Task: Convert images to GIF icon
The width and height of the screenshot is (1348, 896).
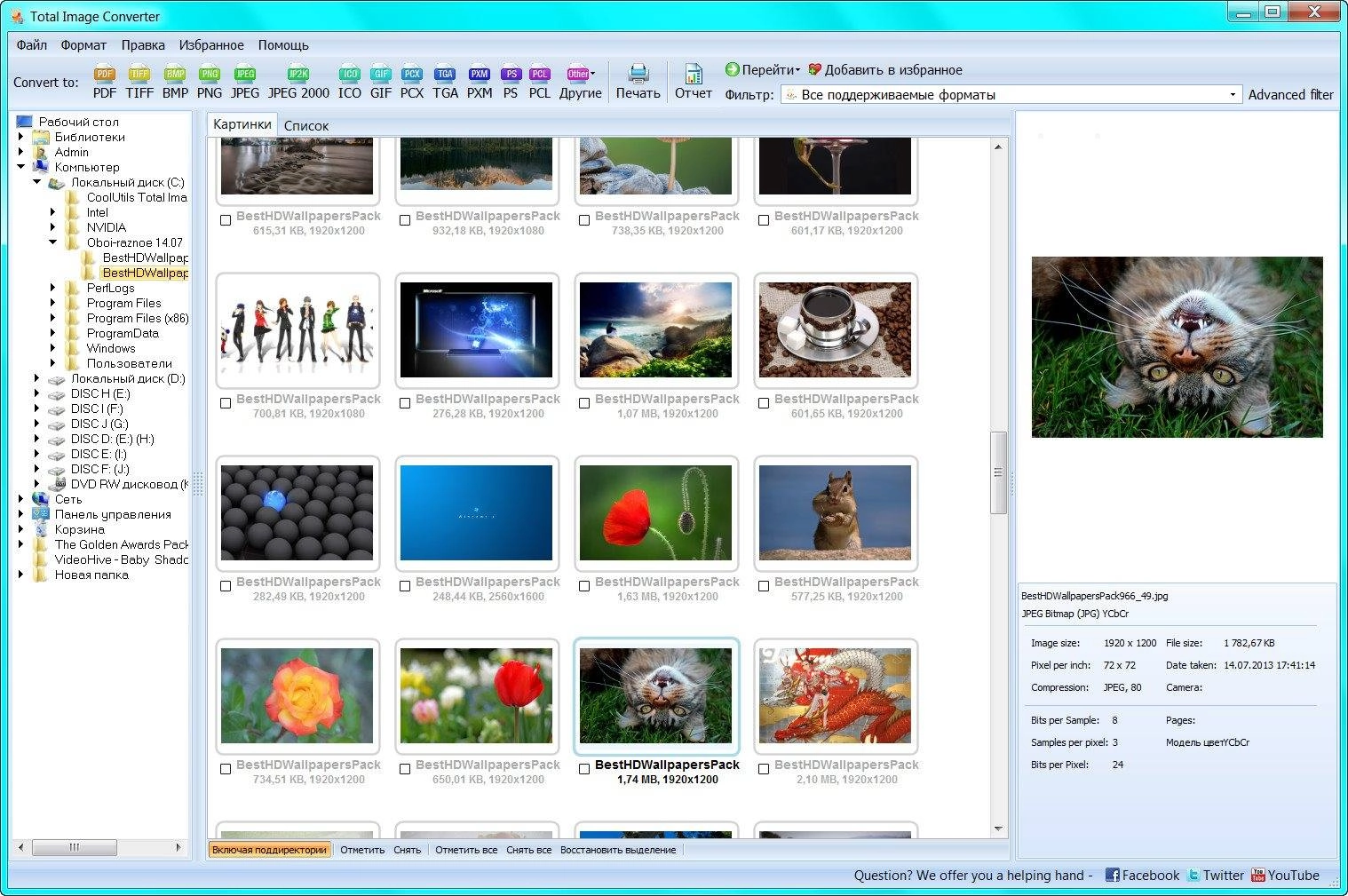Action: [x=381, y=75]
